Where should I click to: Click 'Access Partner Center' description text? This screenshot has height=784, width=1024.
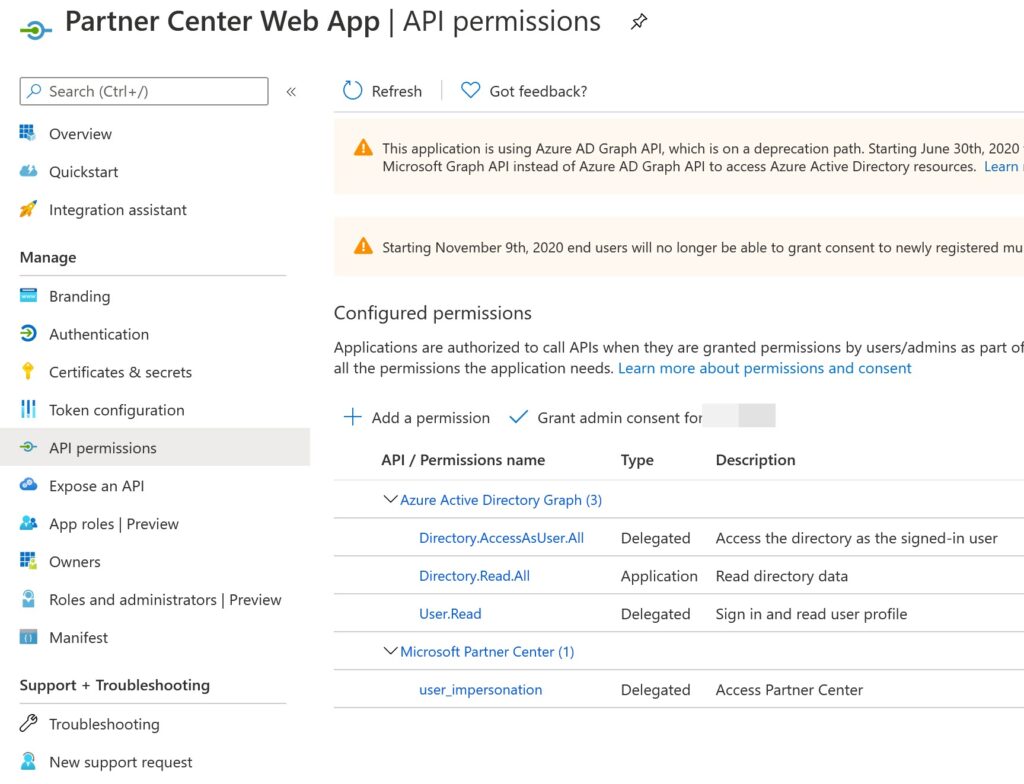tap(789, 690)
